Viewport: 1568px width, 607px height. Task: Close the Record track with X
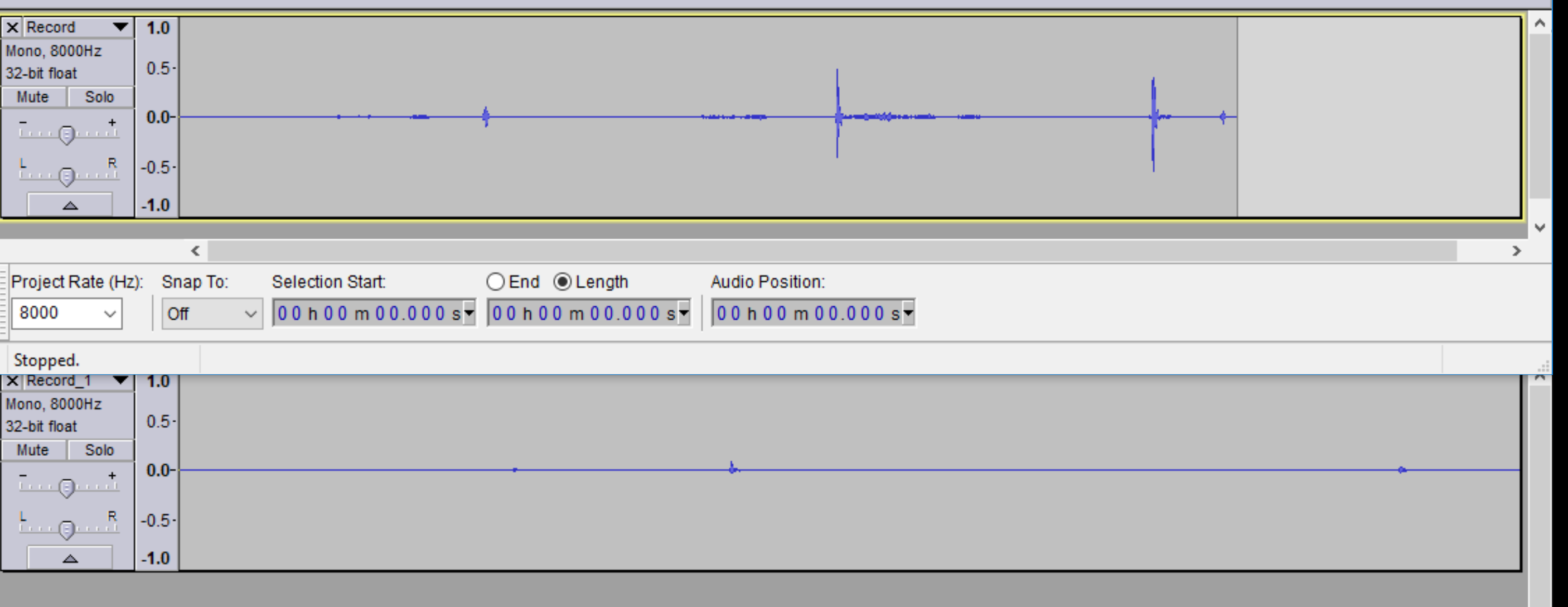coord(12,27)
